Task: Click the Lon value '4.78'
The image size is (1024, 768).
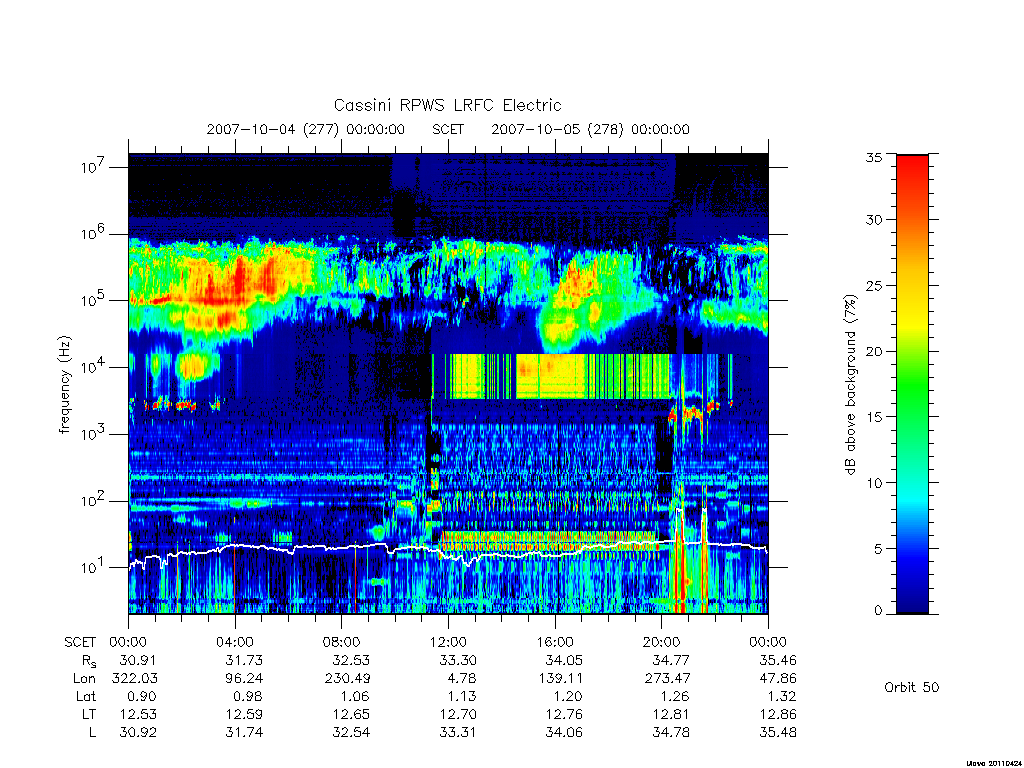Action: [x=462, y=679]
